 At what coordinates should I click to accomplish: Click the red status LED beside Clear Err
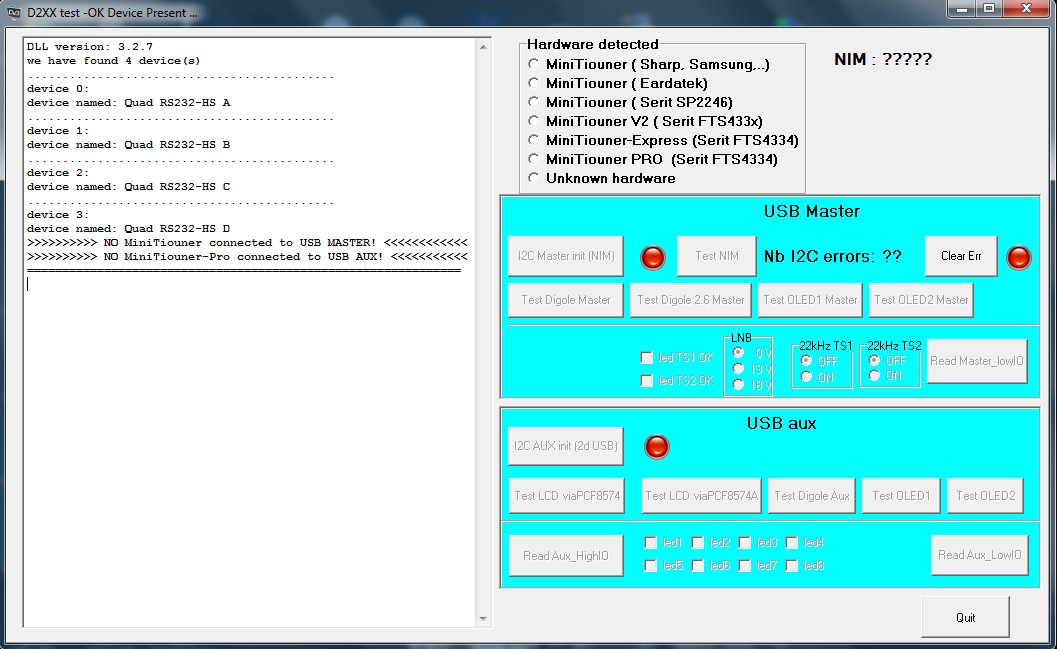pyautogui.click(x=1019, y=257)
